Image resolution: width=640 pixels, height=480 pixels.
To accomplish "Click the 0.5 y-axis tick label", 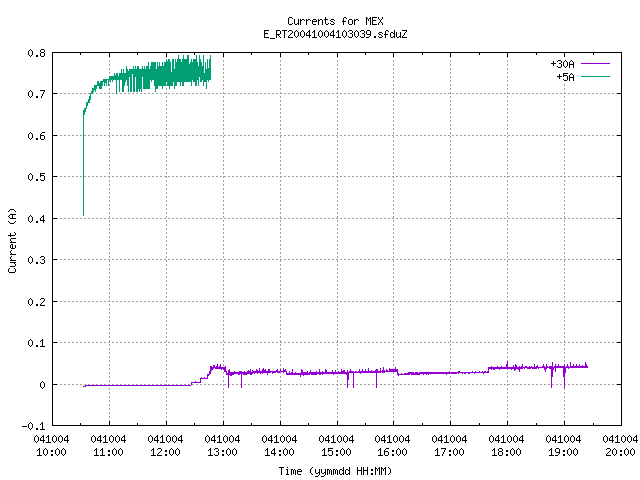I will coord(36,177).
